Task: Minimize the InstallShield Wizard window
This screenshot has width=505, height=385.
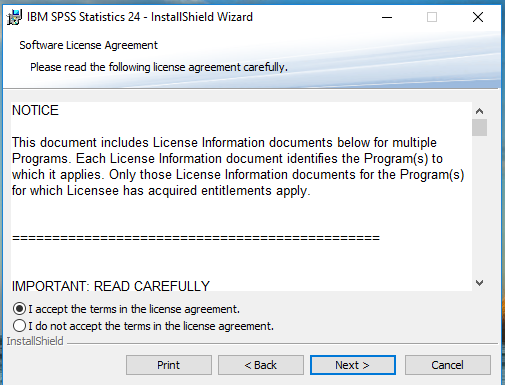Action: 387,17
